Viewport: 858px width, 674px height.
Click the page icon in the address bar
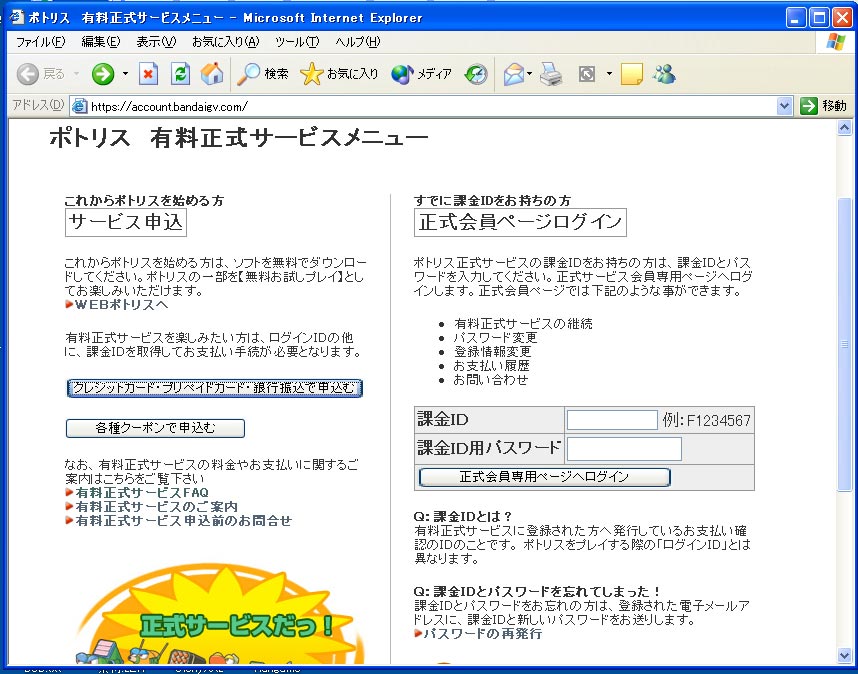click(x=79, y=106)
